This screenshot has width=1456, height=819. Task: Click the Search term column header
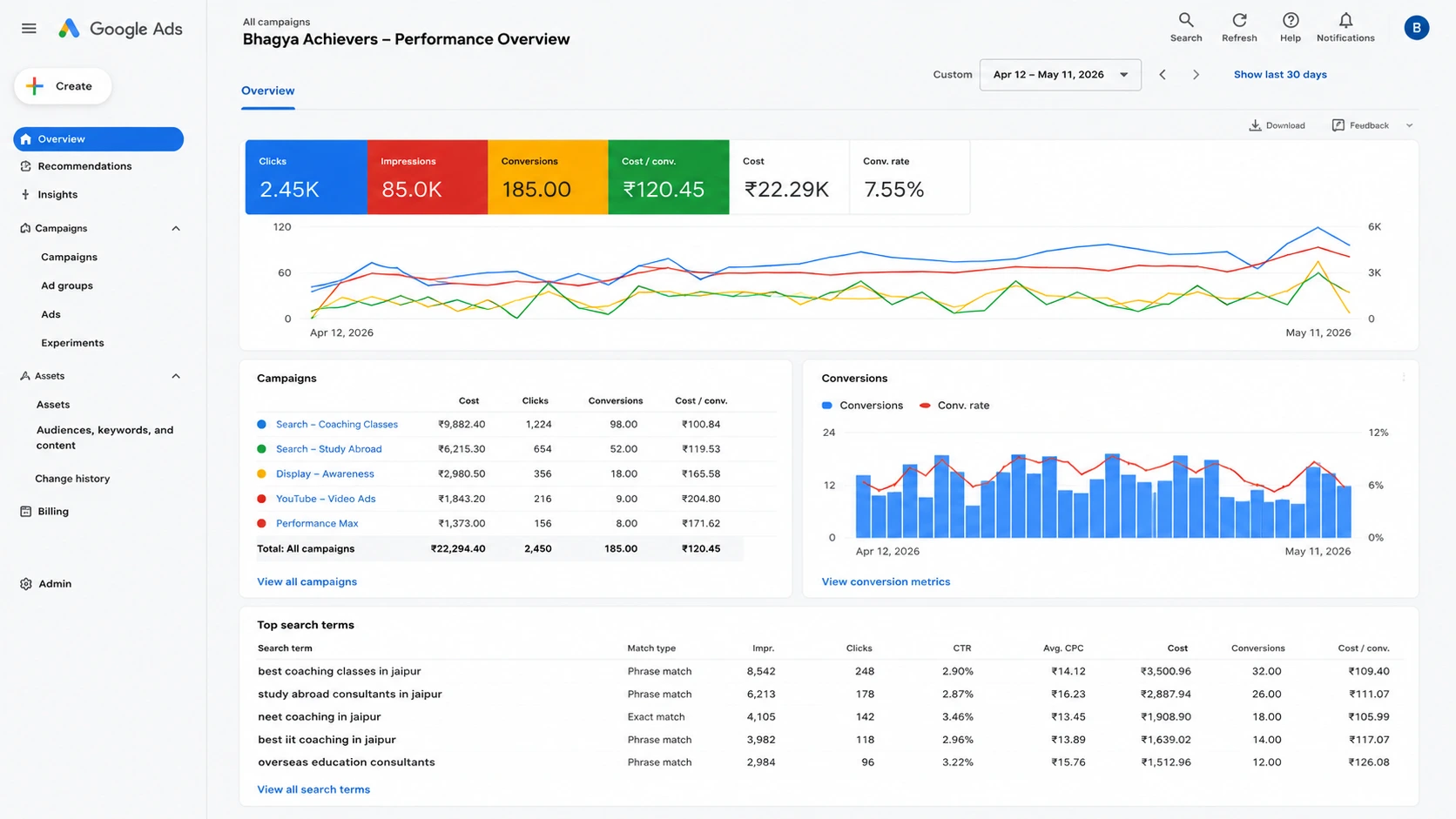pos(285,648)
